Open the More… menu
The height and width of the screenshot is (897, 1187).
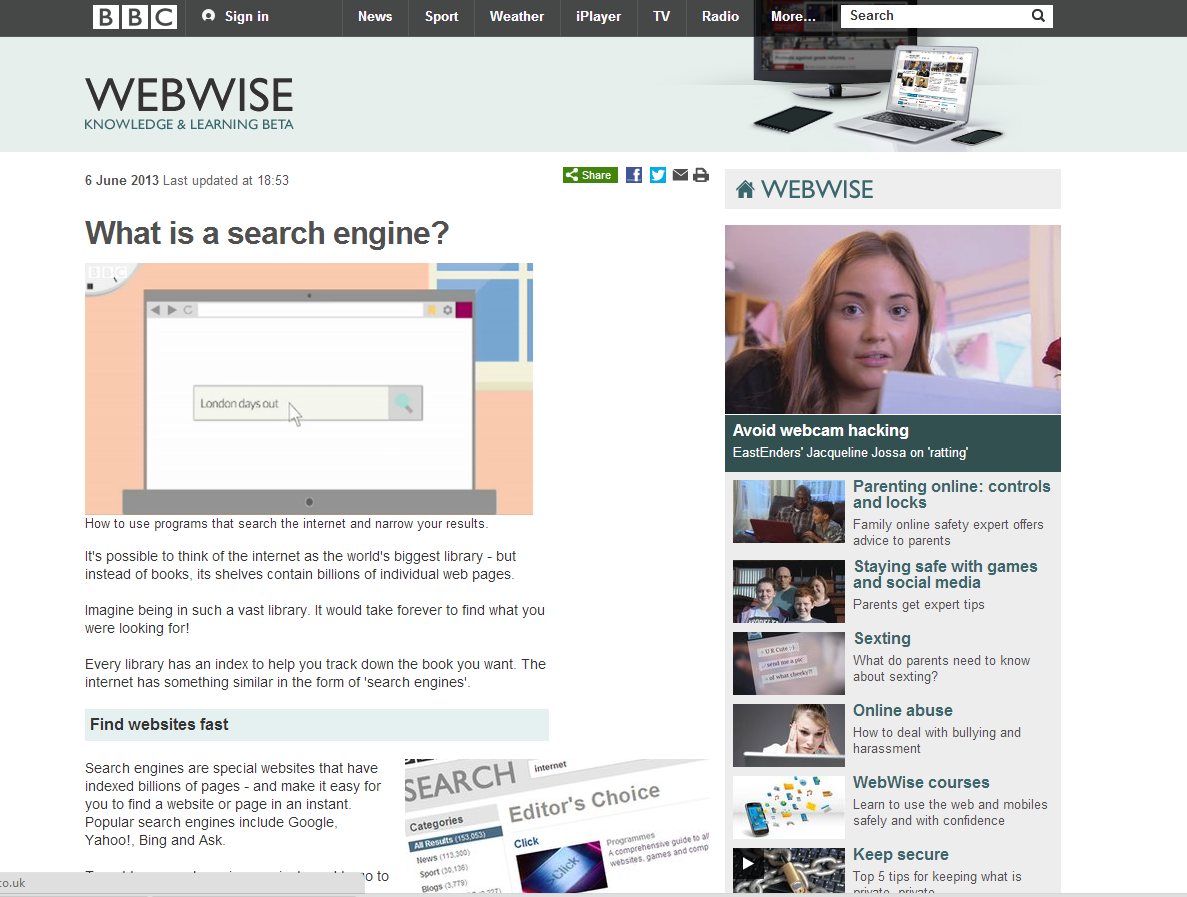point(793,17)
